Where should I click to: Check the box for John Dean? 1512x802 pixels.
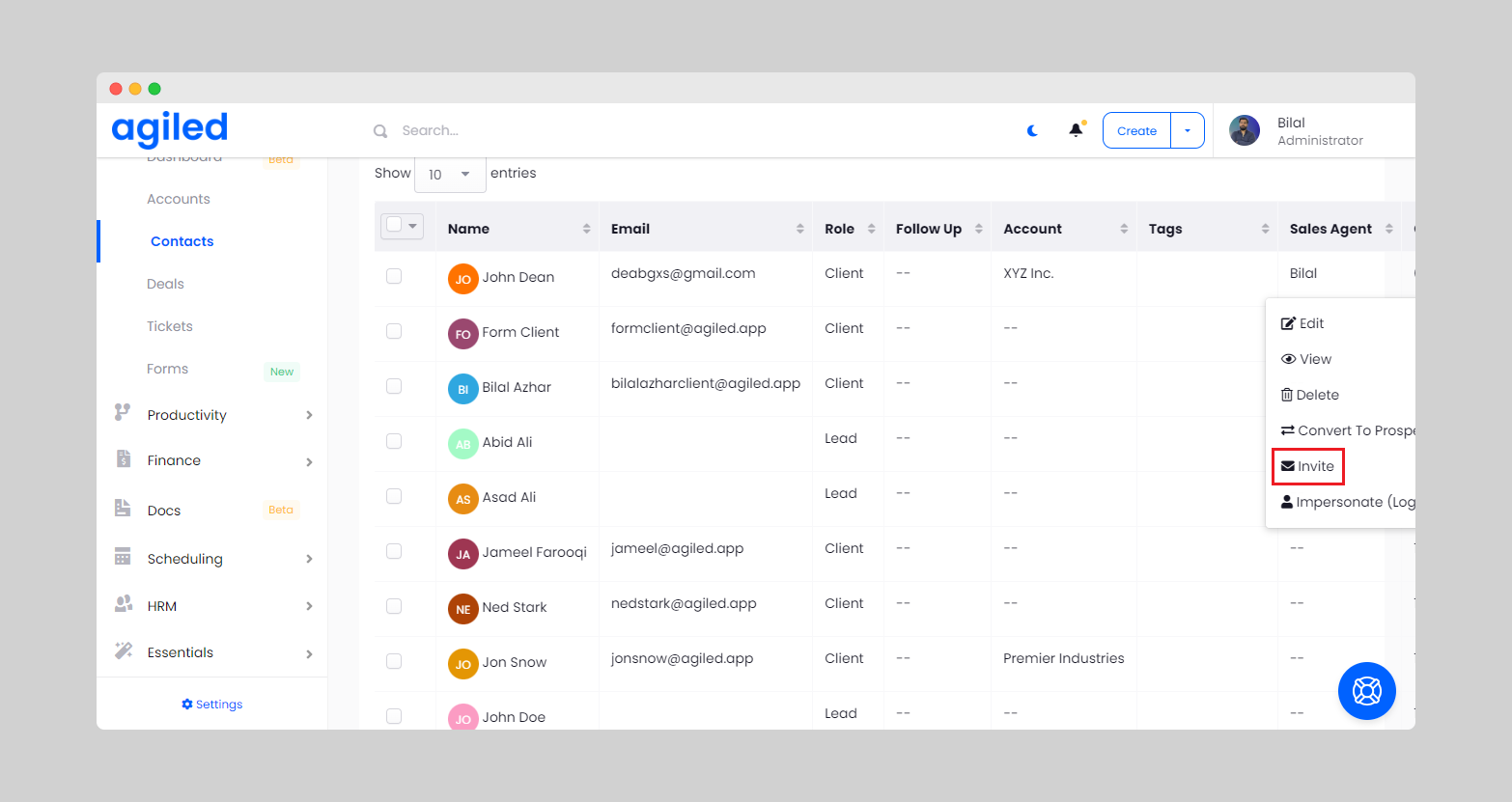[394, 276]
